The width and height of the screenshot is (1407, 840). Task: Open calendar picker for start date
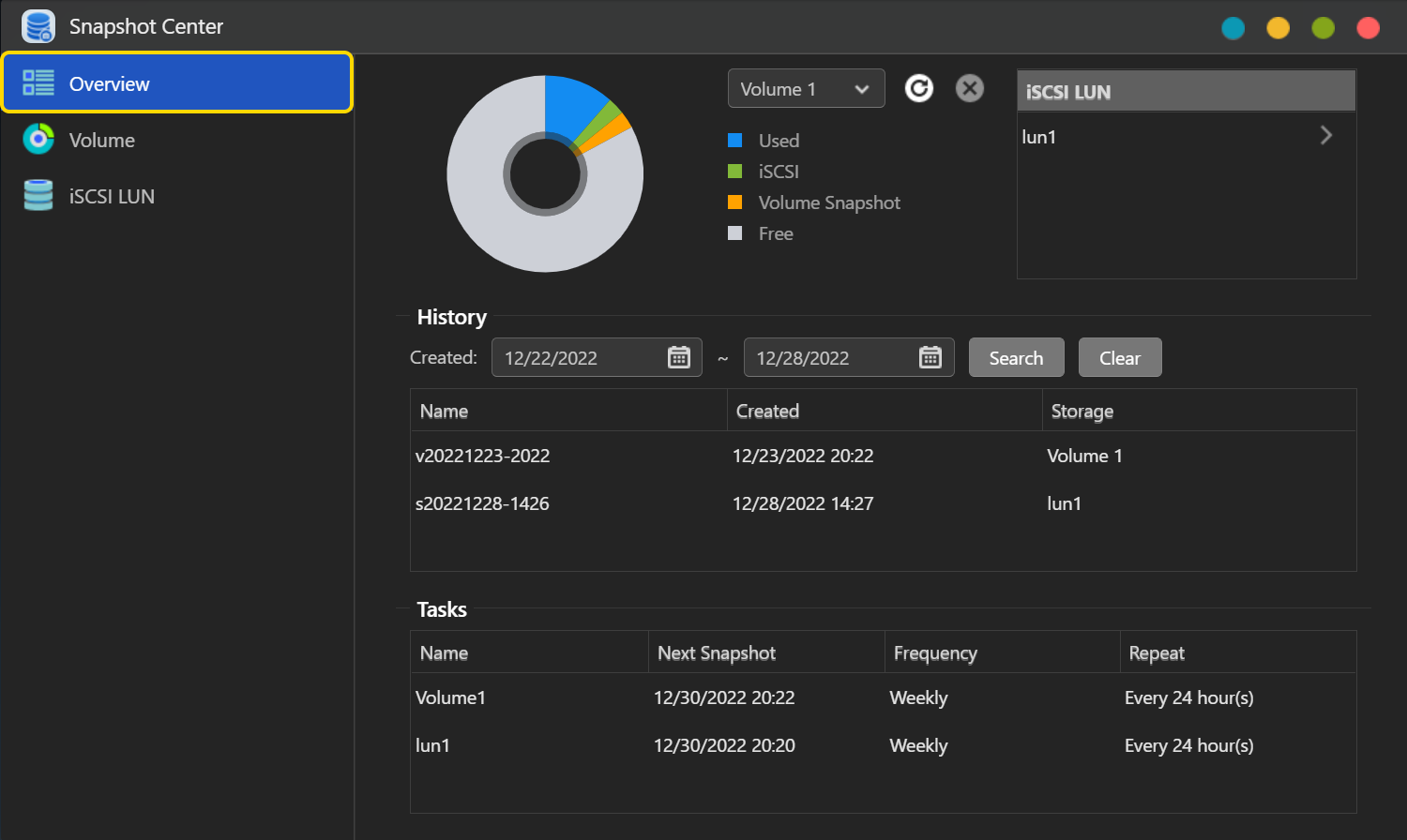[x=678, y=357]
